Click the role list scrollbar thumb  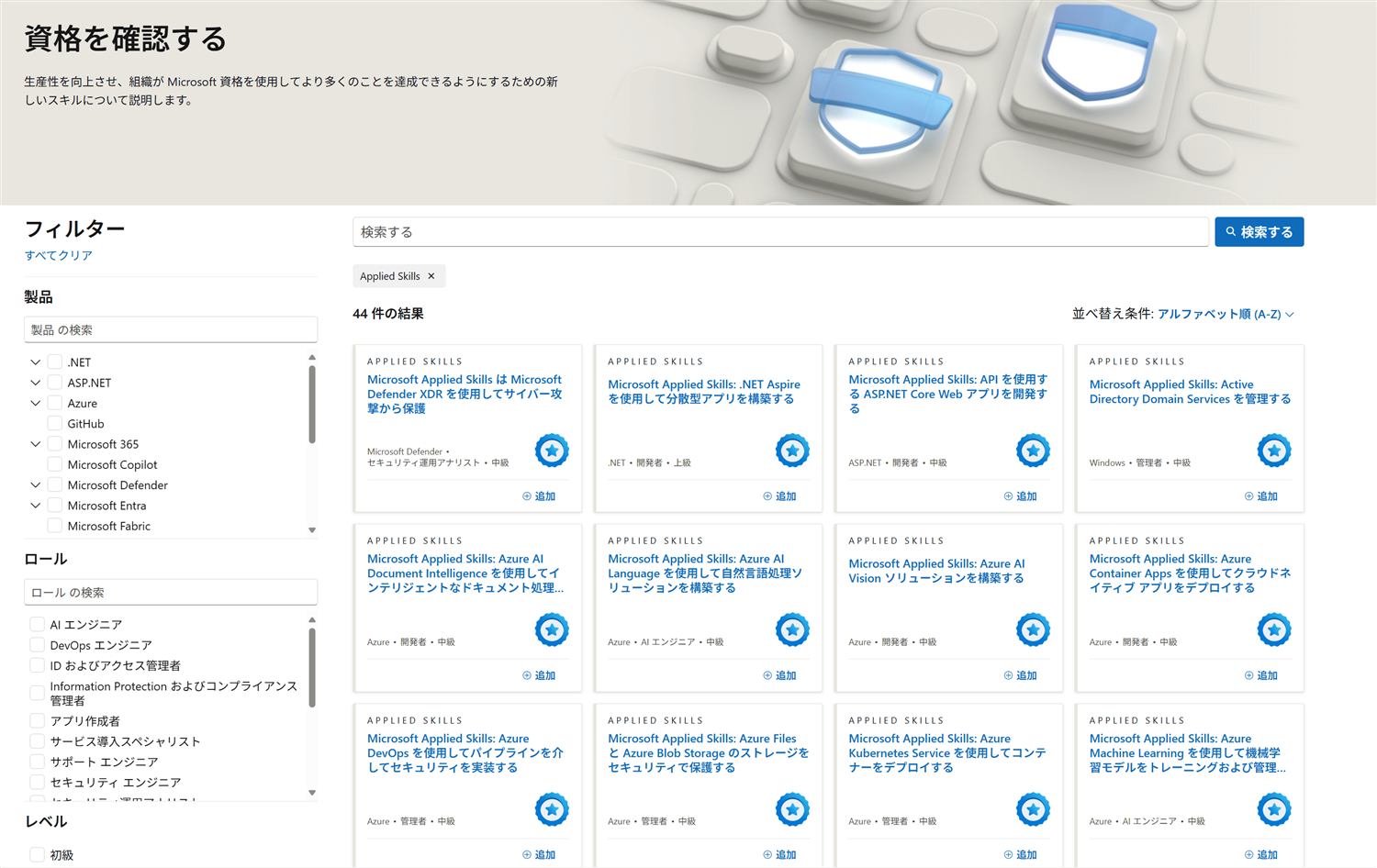312,667
